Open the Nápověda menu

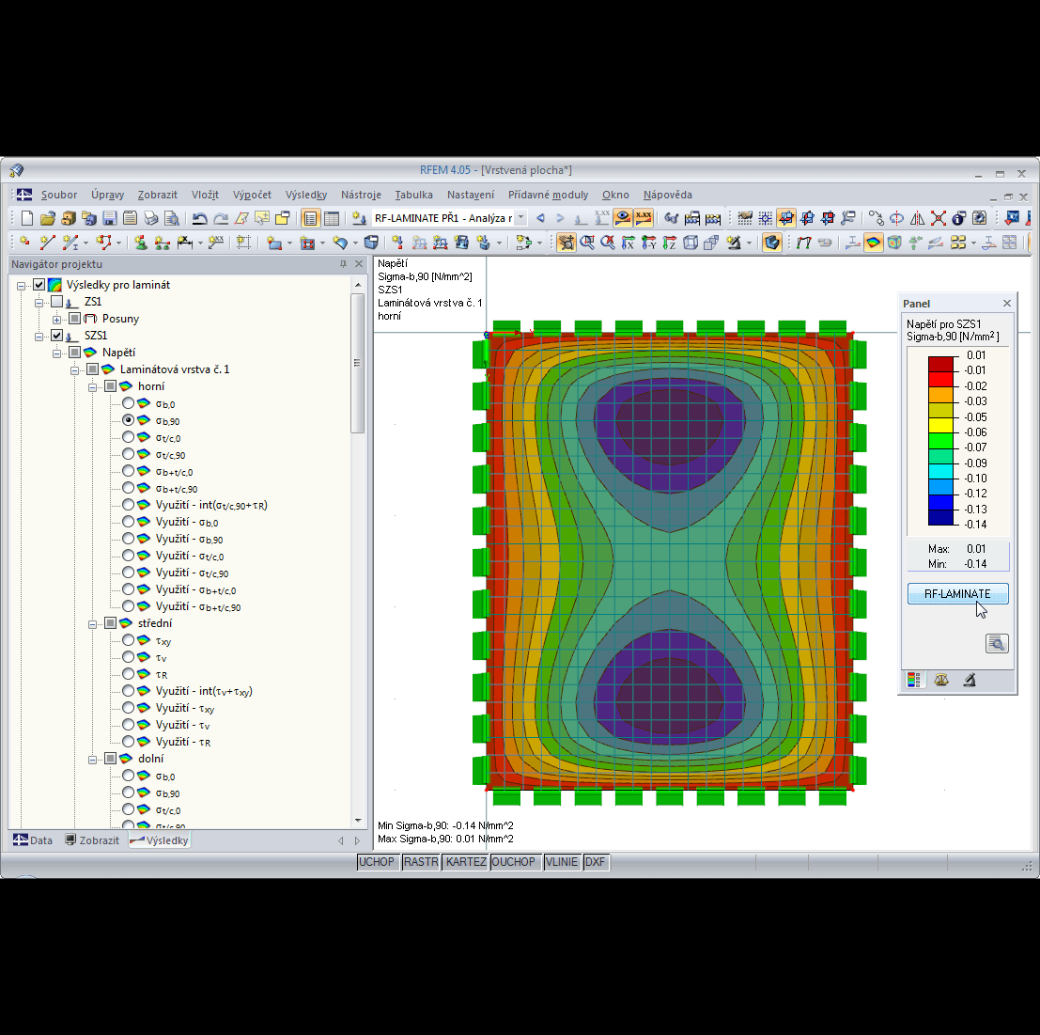pos(667,195)
